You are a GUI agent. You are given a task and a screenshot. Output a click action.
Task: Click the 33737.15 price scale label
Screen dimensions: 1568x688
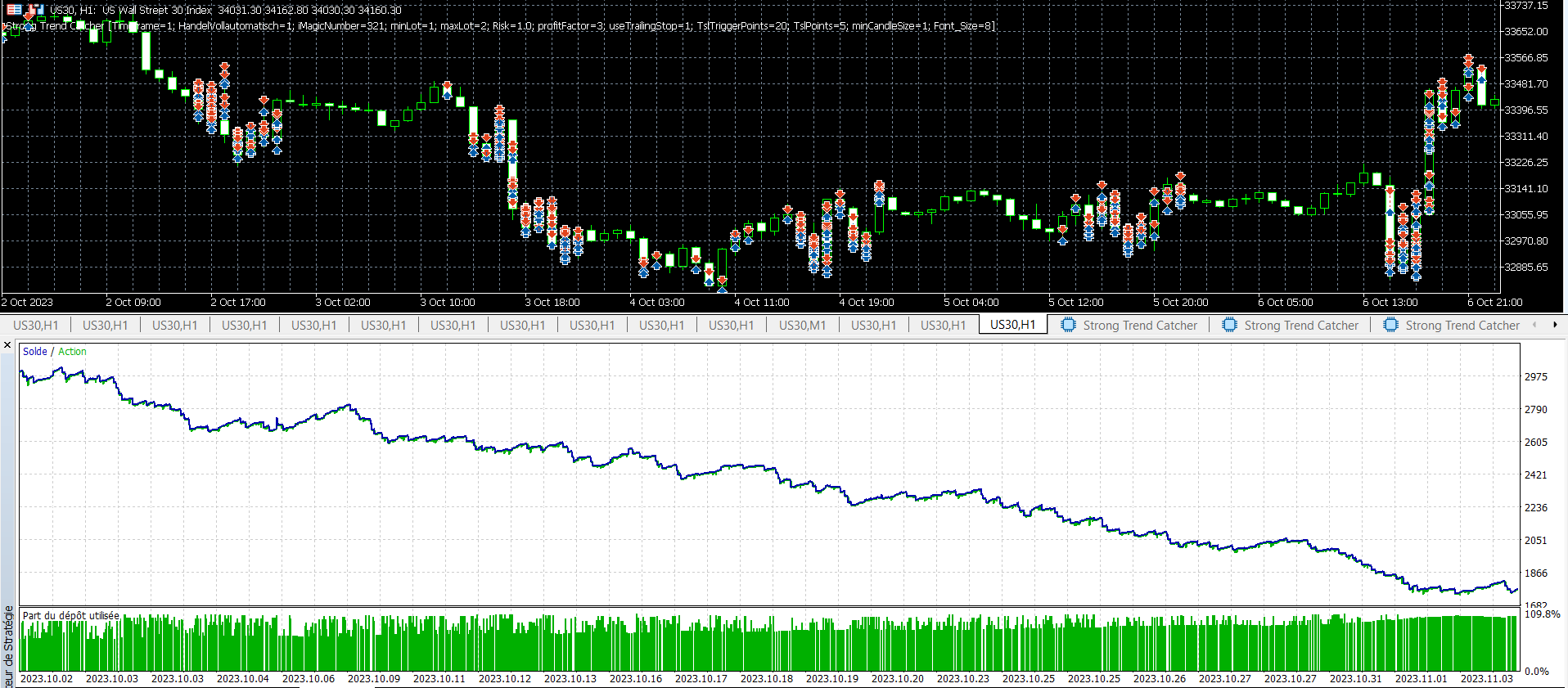1526,6
